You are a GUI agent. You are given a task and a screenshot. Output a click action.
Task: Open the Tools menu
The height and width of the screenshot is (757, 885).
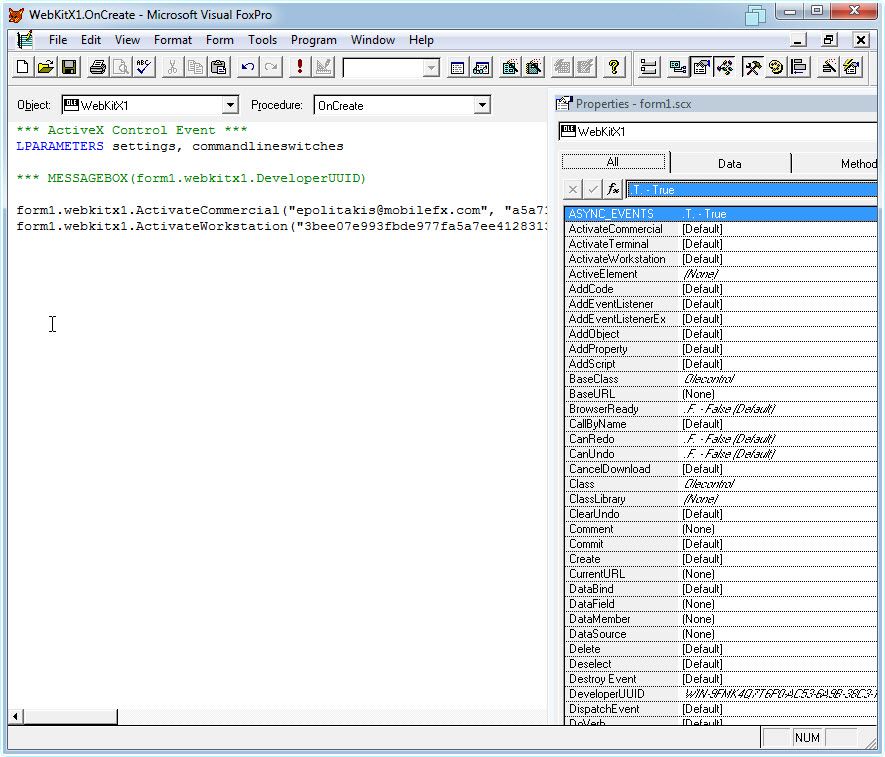click(x=262, y=40)
